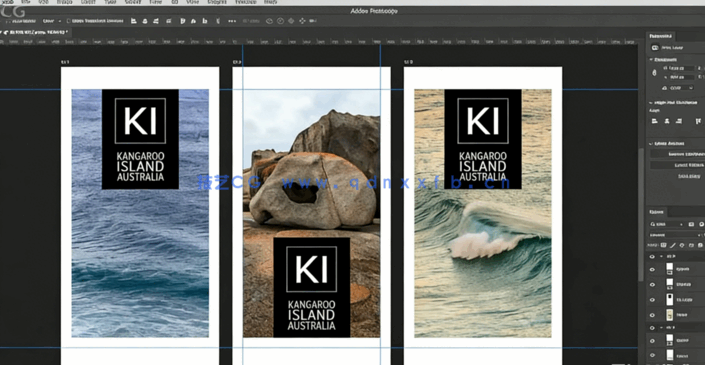Viewport: 705px width, 365px height.
Task: Collapse the second artboard group in Layers
Action: [661, 328]
